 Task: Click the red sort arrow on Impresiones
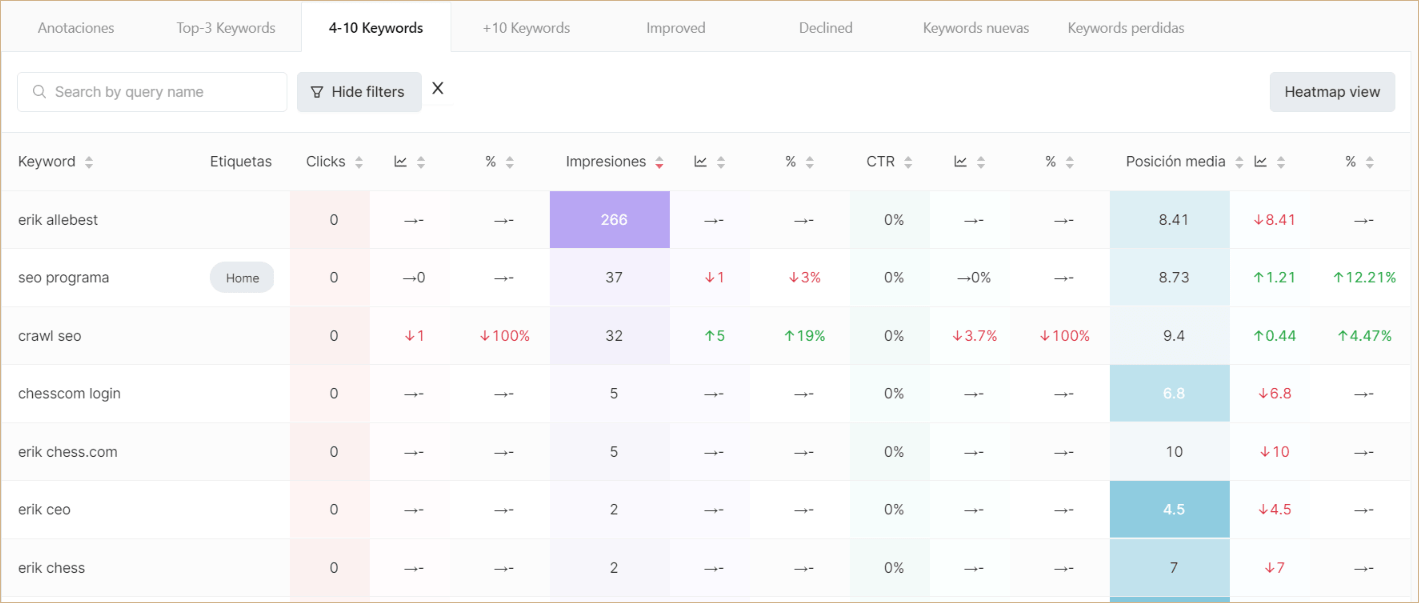(659, 161)
